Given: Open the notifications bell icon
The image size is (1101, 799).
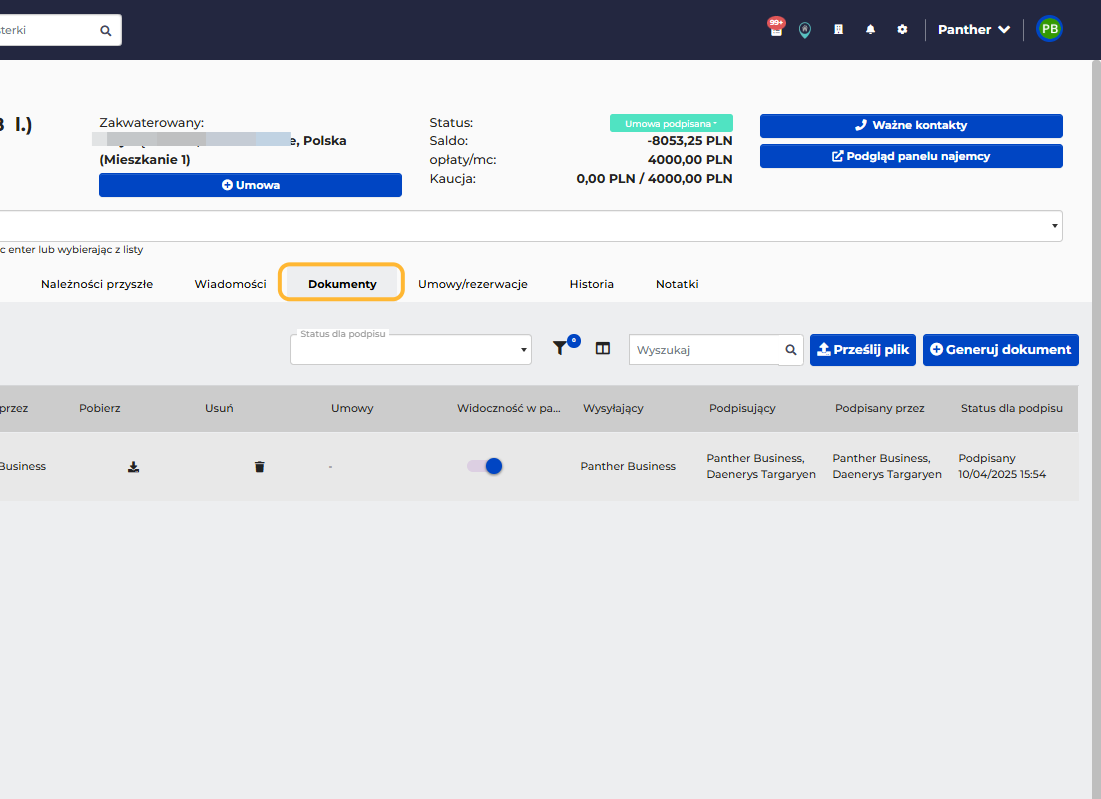Looking at the screenshot, I should [871, 29].
